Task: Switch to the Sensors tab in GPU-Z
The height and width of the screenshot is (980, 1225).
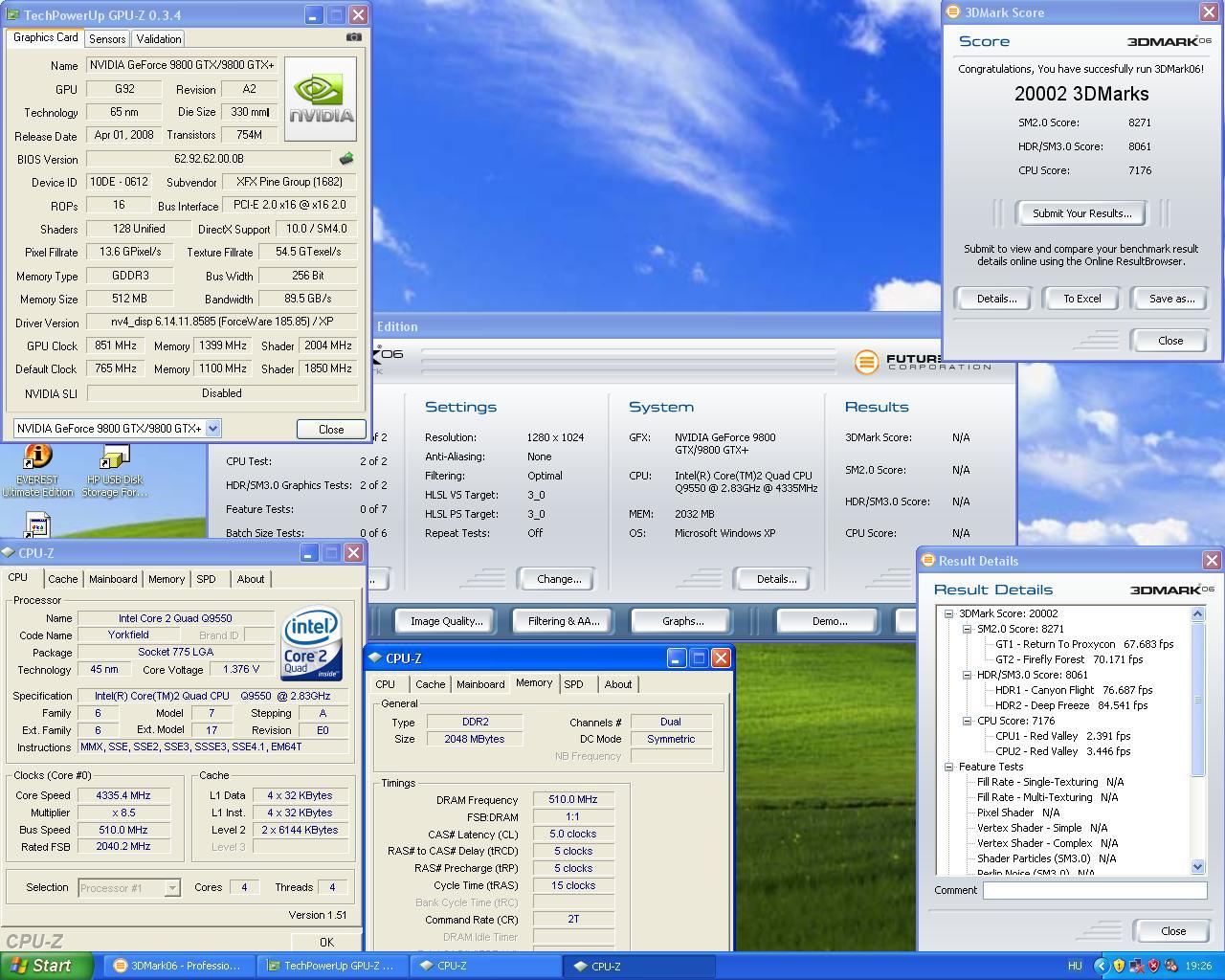Action: point(107,38)
